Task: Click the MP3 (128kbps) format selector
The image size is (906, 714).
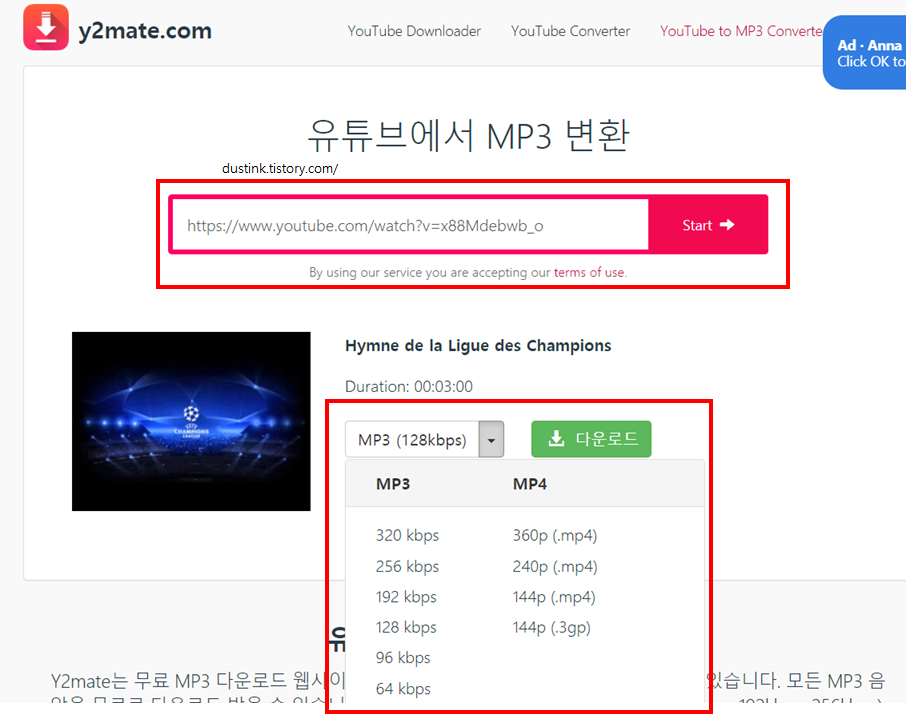Action: point(412,440)
